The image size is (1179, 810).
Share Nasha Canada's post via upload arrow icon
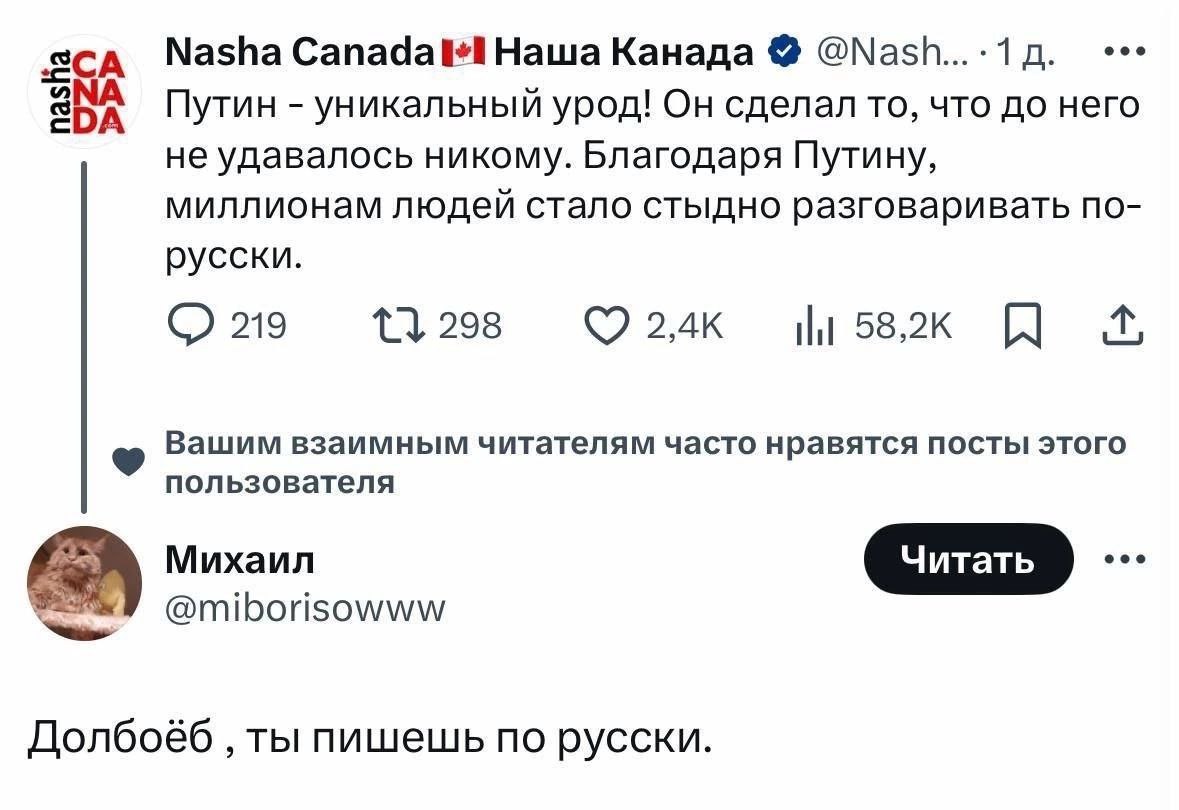coord(1123,326)
